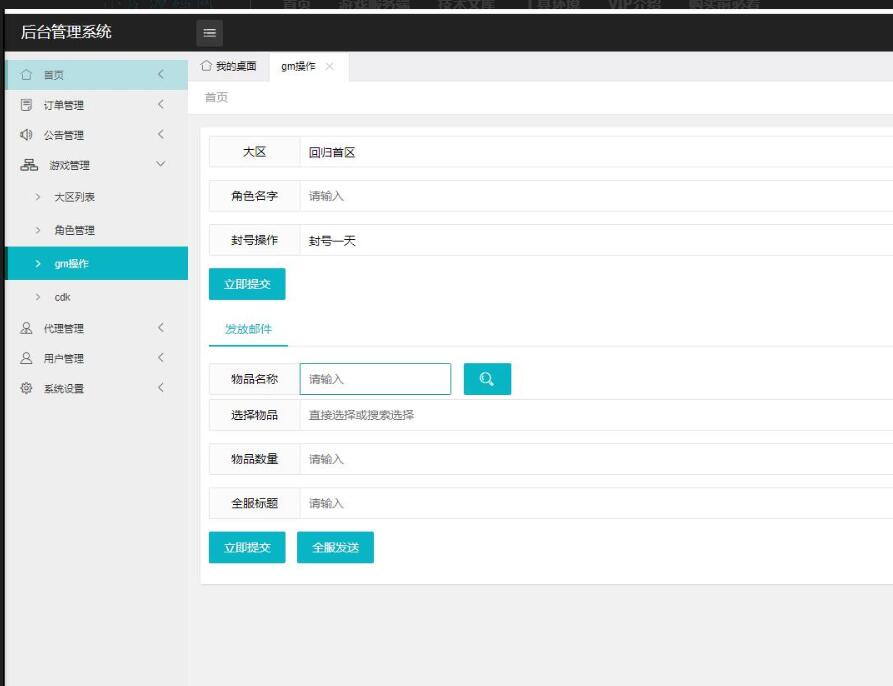Click the 全服发送 button
Image resolution: width=893 pixels, height=686 pixels.
pyautogui.click(x=335, y=548)
